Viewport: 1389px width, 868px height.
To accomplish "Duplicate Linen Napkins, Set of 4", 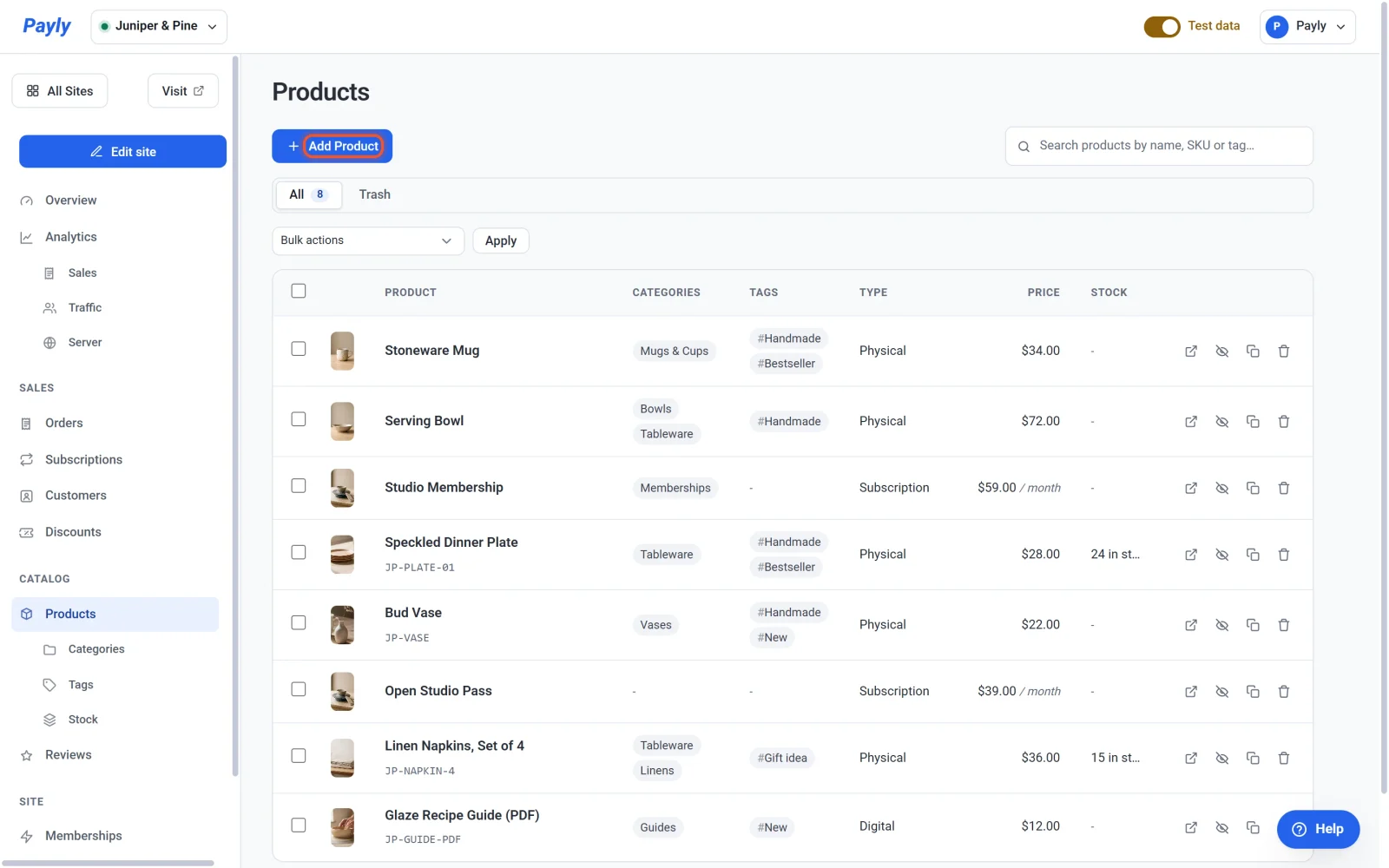I will click(x=1253, y=758).
